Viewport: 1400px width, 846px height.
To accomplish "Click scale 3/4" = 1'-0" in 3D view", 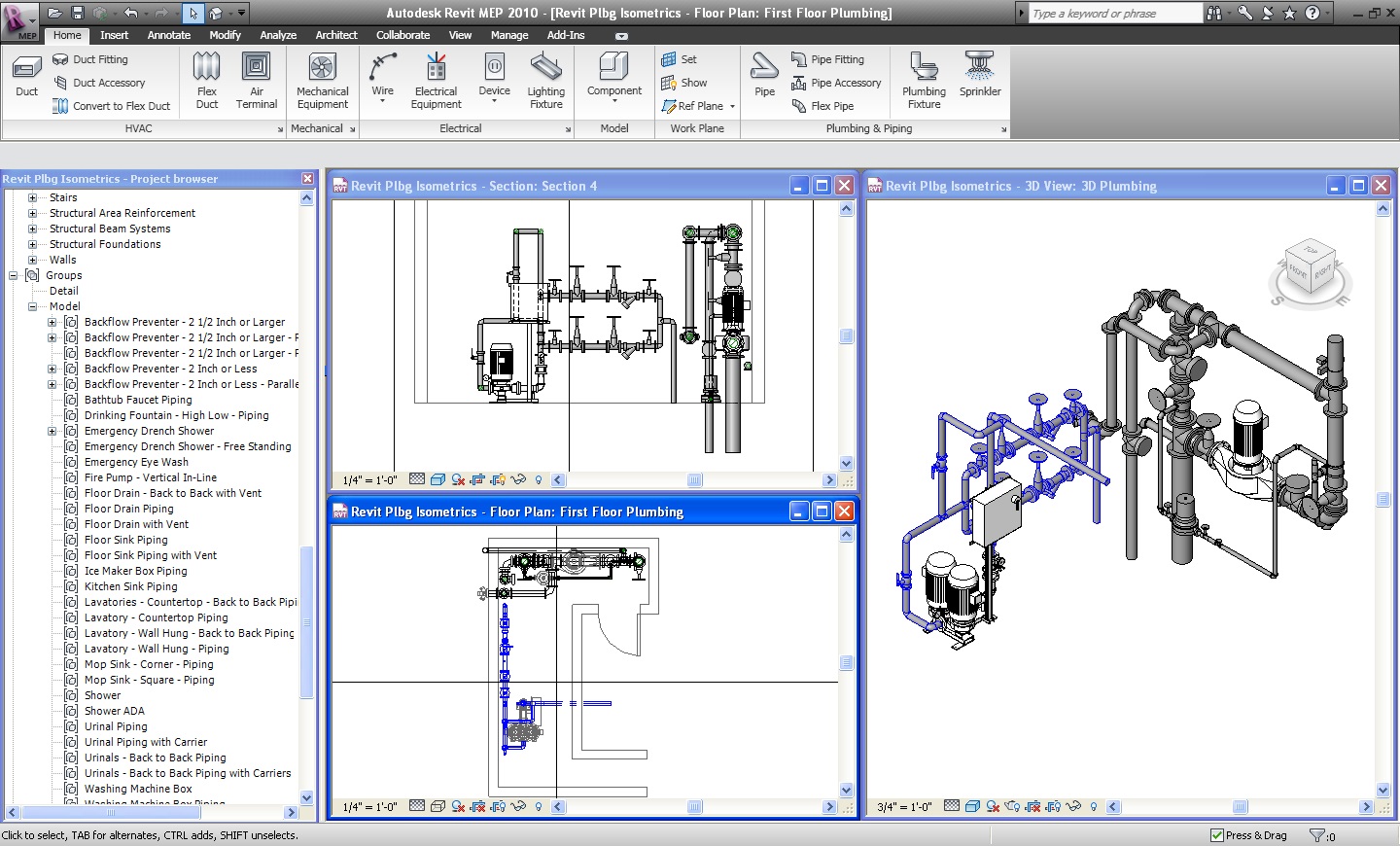I will click(904, 806).
